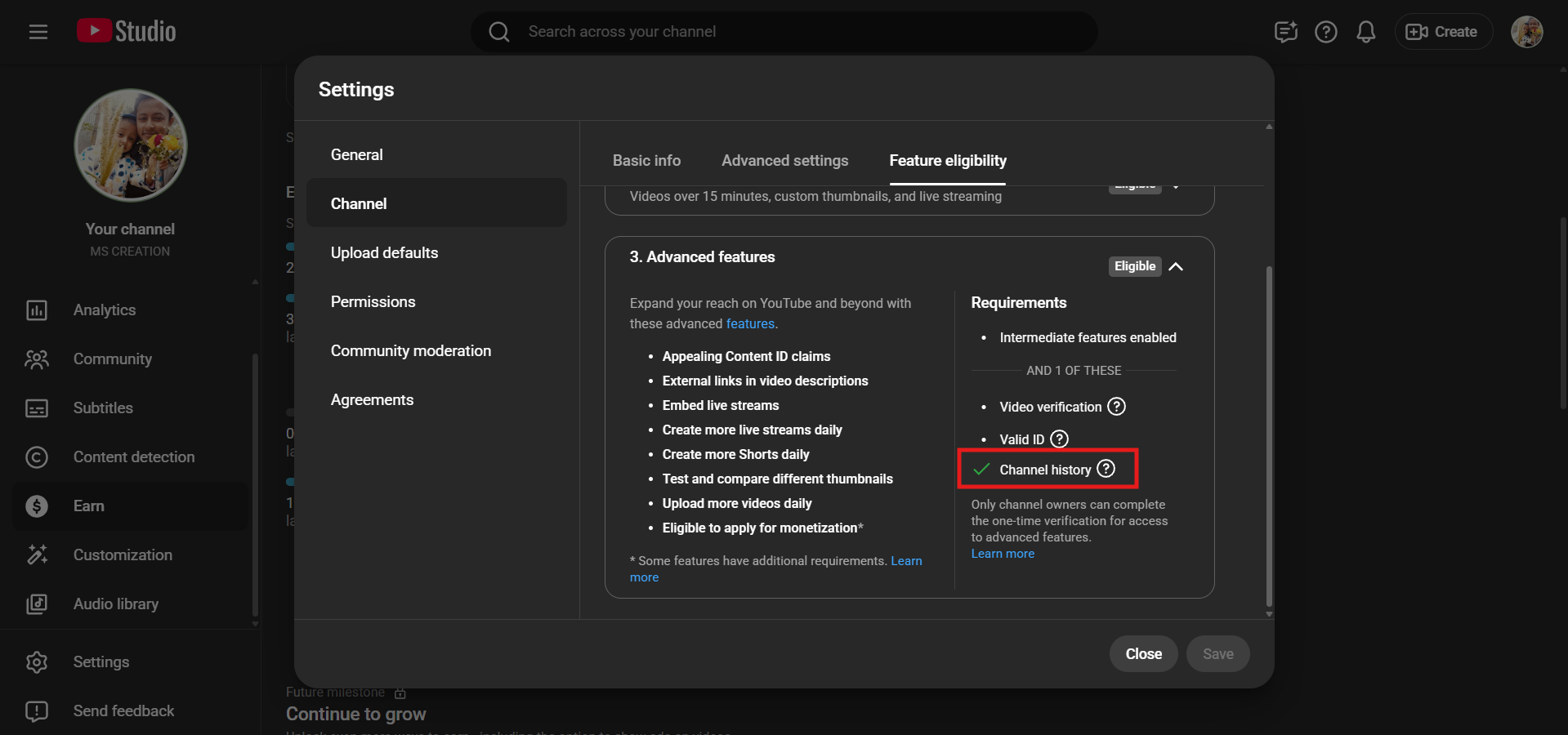
Task: Click the help icon beside Video verification
Action: click(1116, 407)
